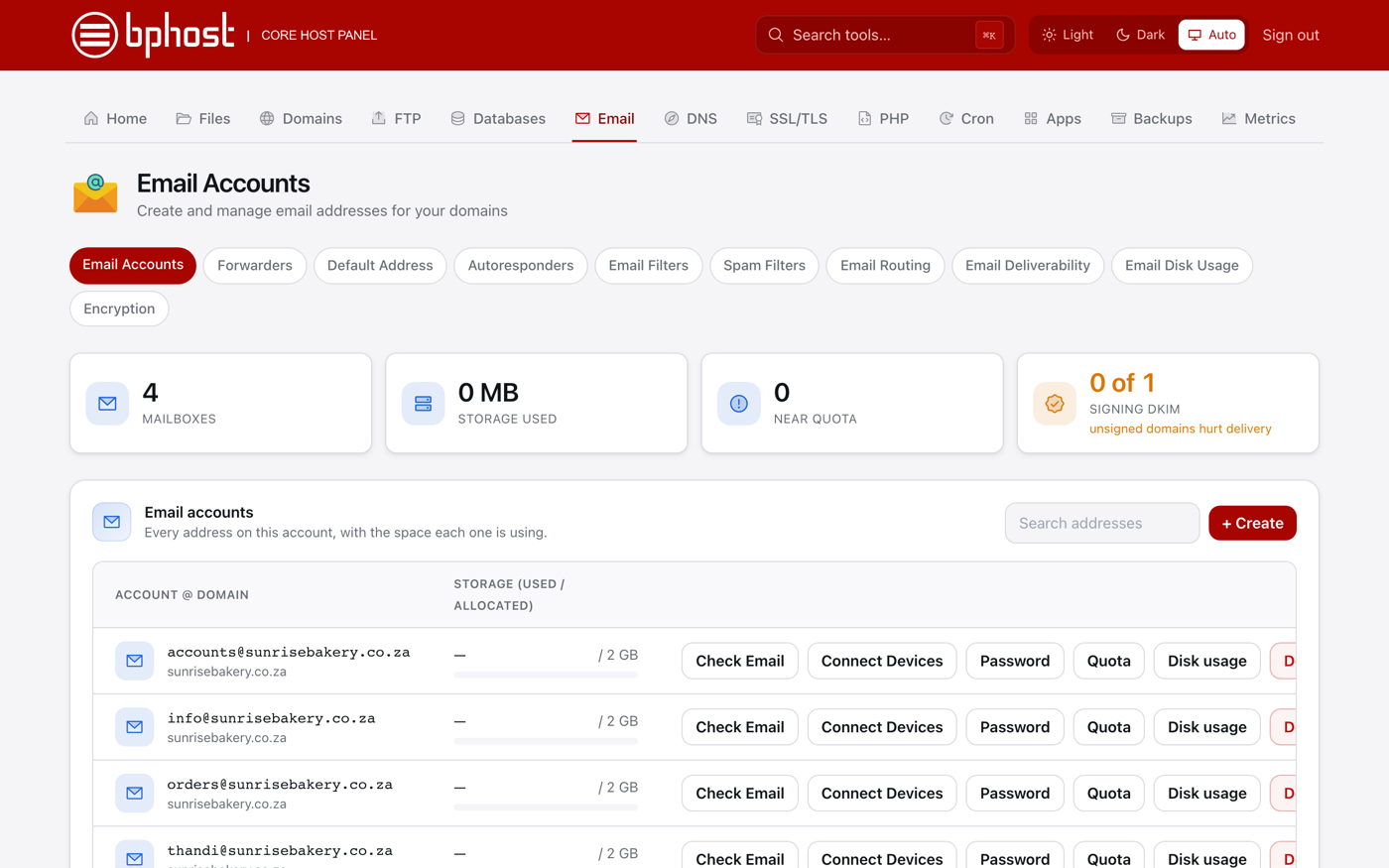The width and height of the screenshot is (1389, 868).
Task: Click the Near Quota alert icon
Action: click(x=738, y=404)
